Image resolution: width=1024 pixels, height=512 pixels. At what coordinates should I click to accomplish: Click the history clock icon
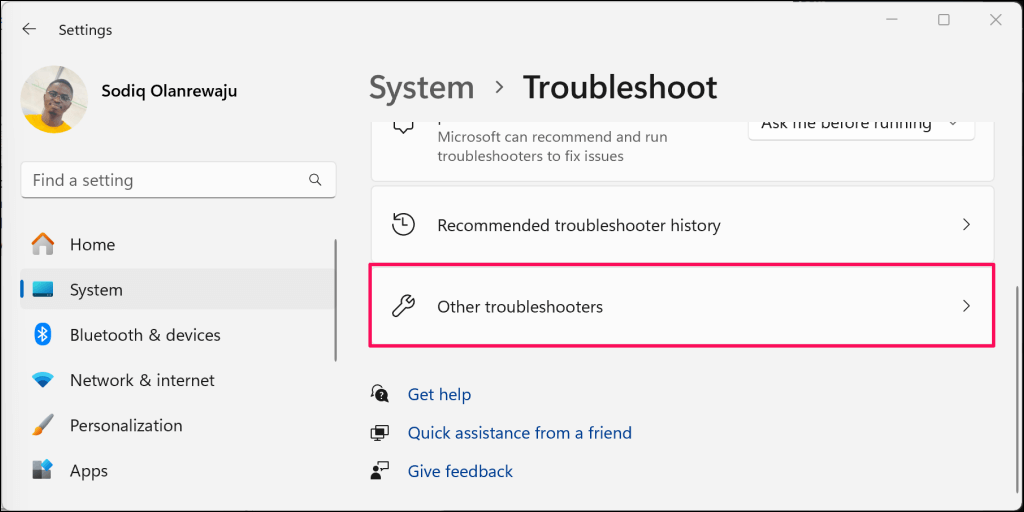(403, 225)
